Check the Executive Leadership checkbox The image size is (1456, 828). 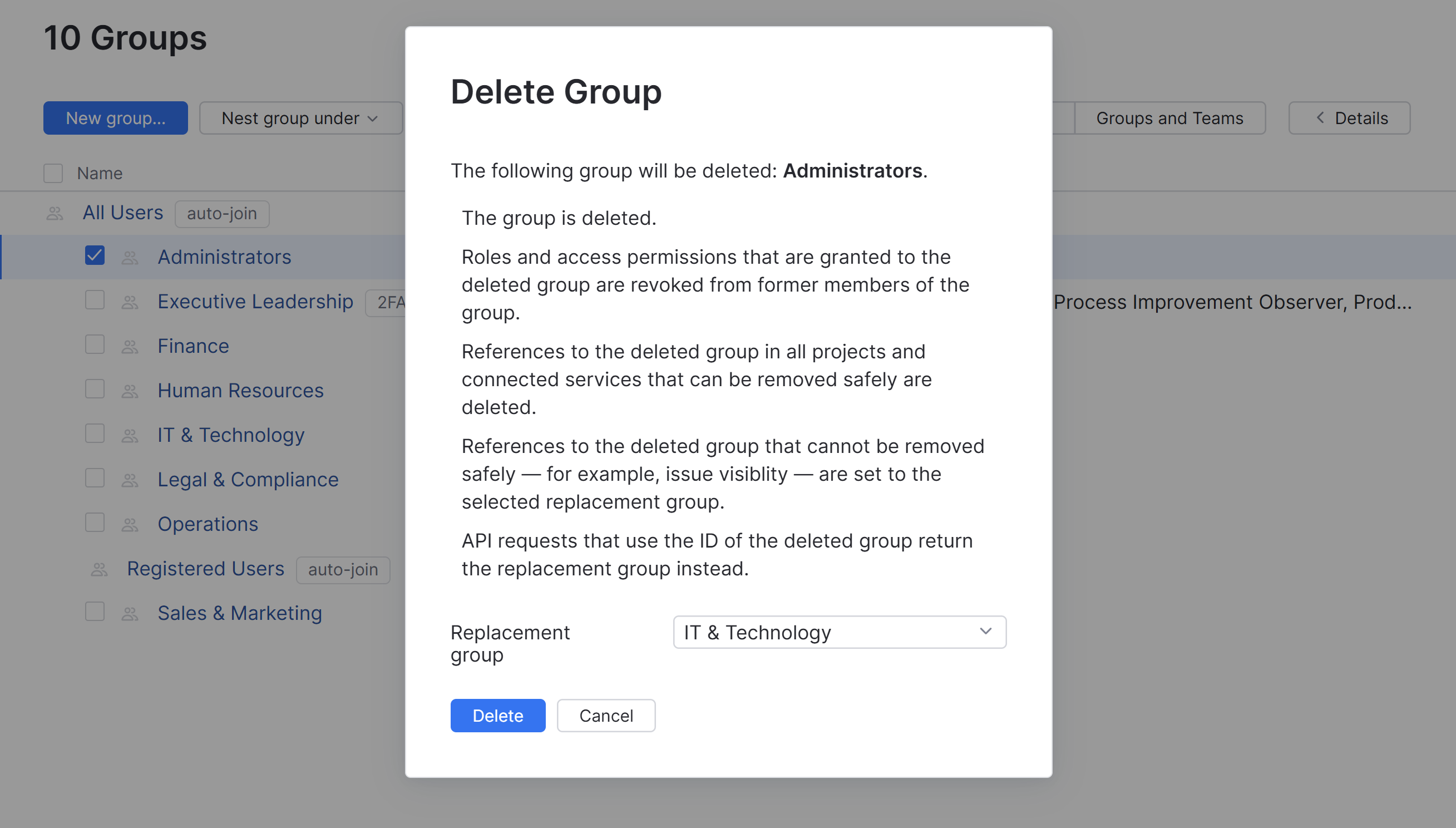(95, 300)
